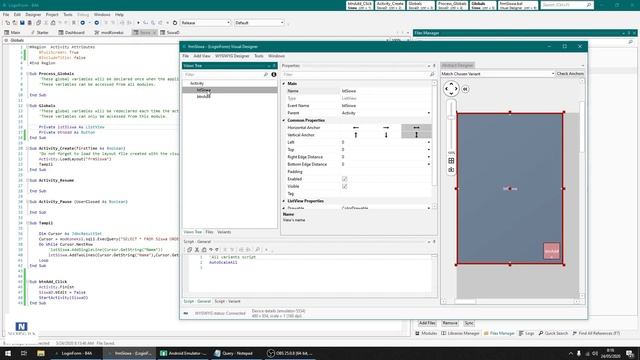Click the navigate-forward blue circle icon

click(96, 23)
